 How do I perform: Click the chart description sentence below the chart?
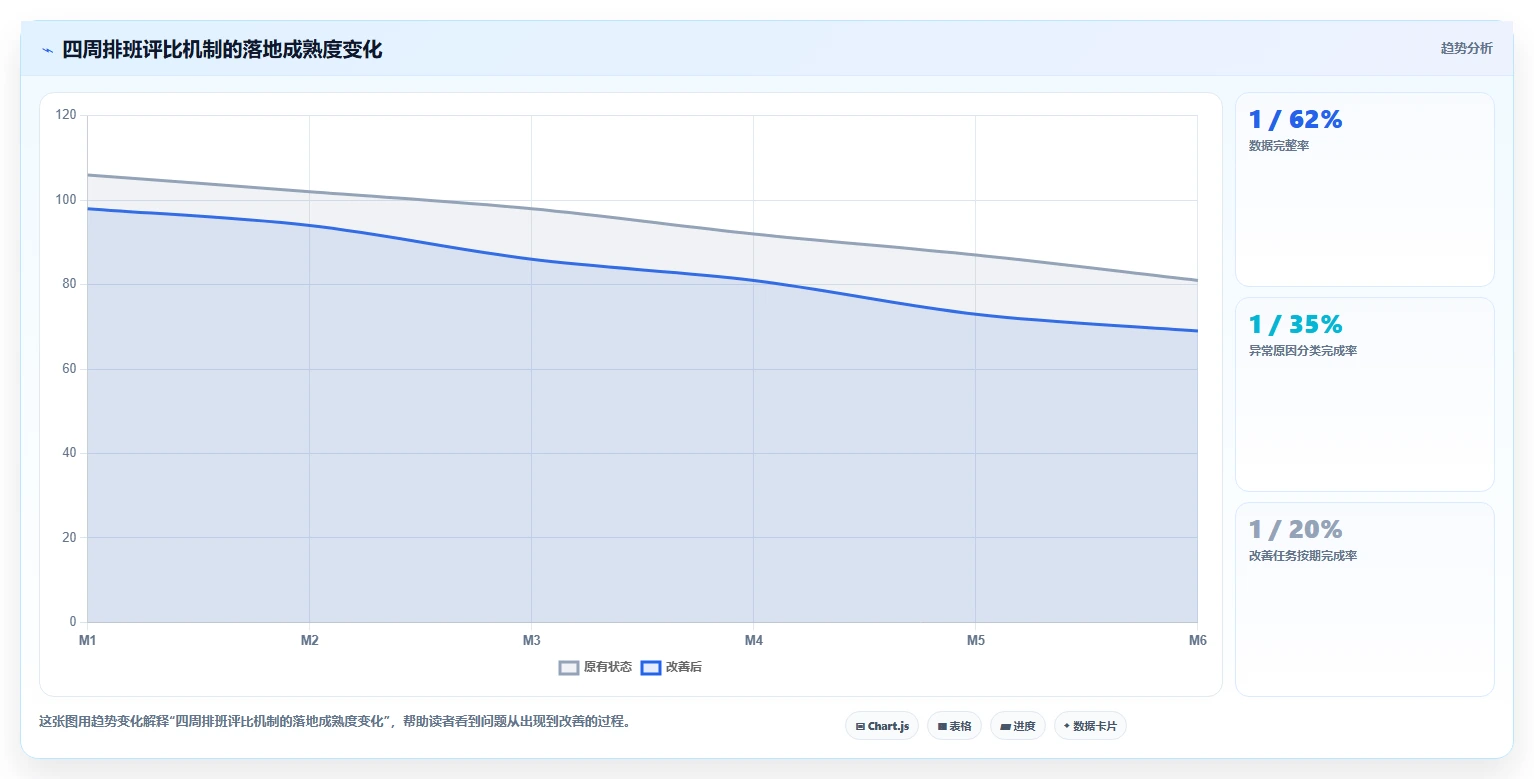335,721
